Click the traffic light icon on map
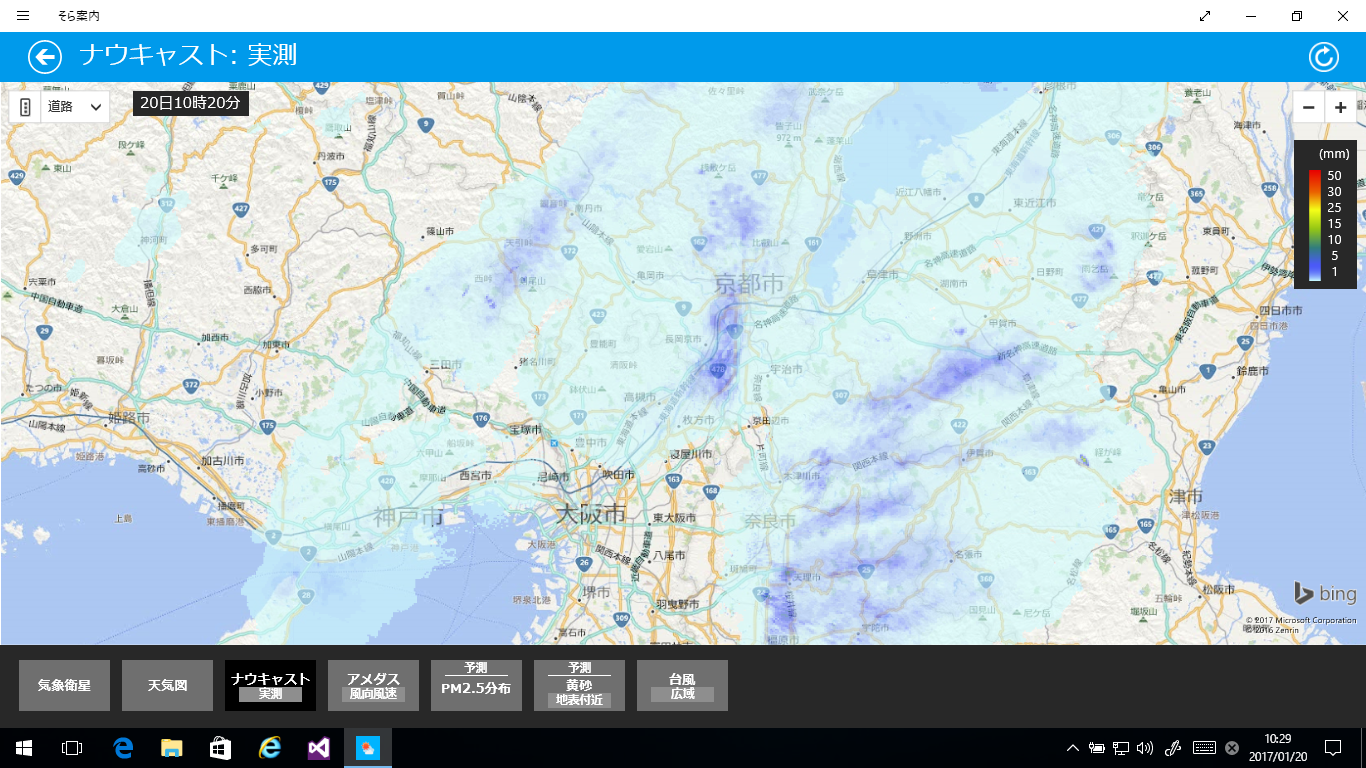The height and width of the screenshot is (768, 1366). point(24,106)
